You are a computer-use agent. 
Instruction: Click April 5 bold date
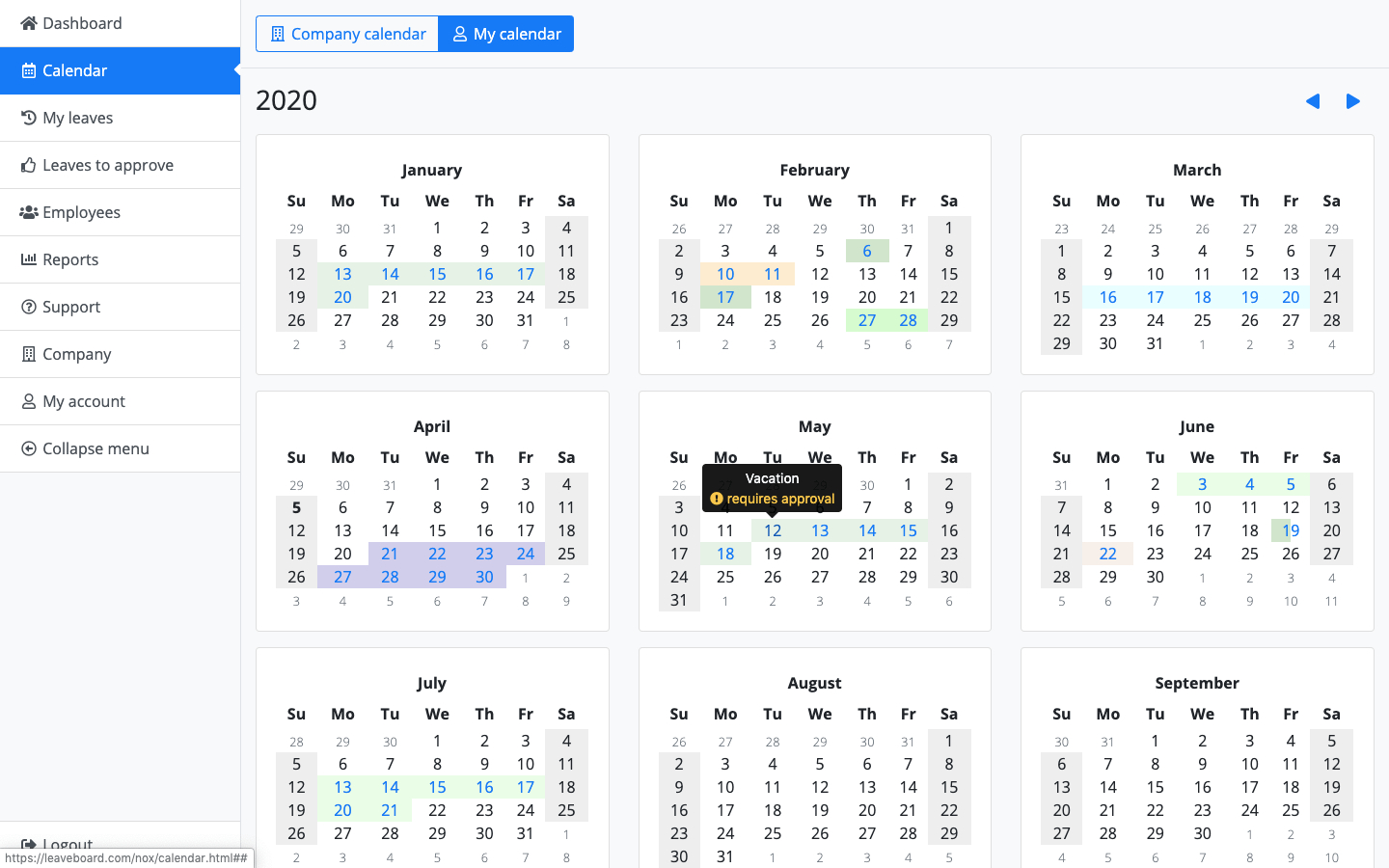coord(296,507)
